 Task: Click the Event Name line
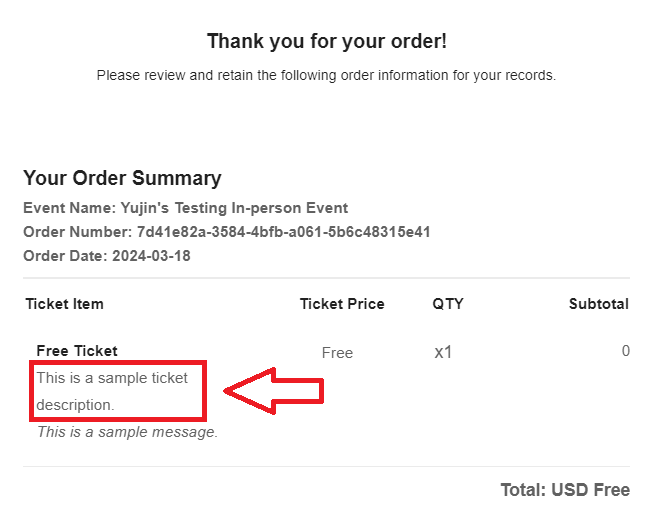click(x=185, y=208)
